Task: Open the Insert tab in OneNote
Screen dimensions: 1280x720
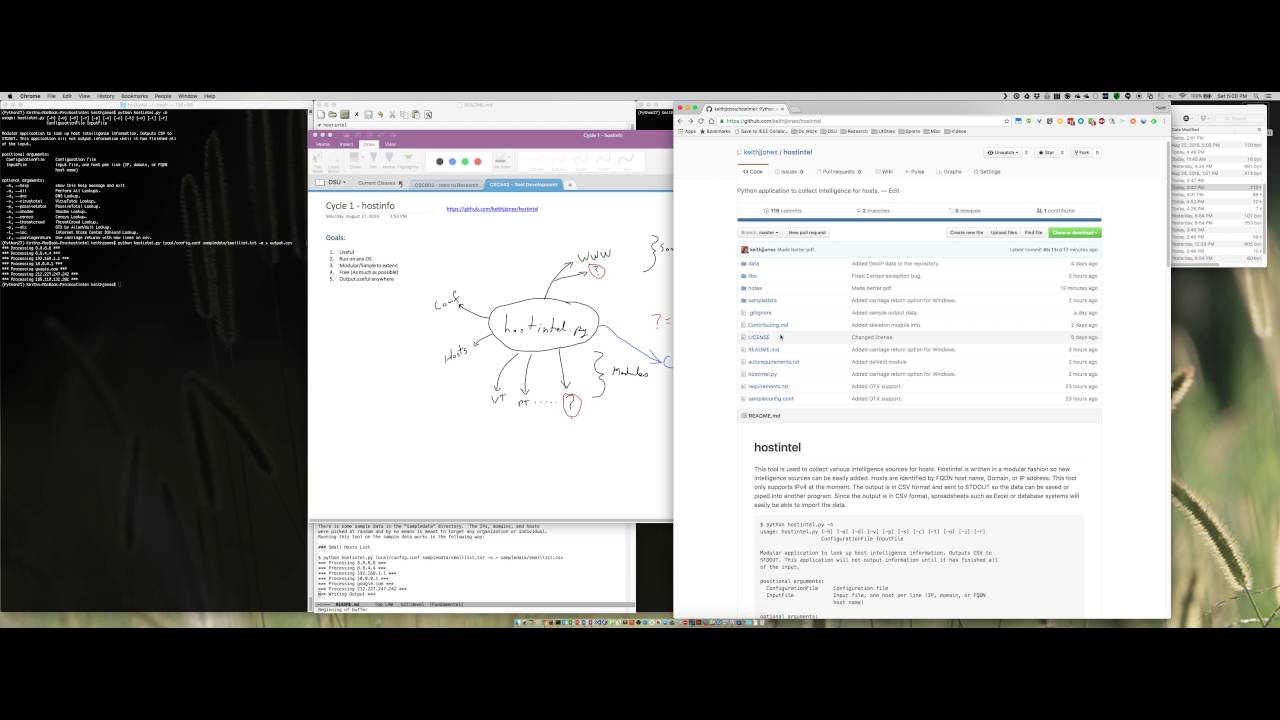Action: (346, 144)
